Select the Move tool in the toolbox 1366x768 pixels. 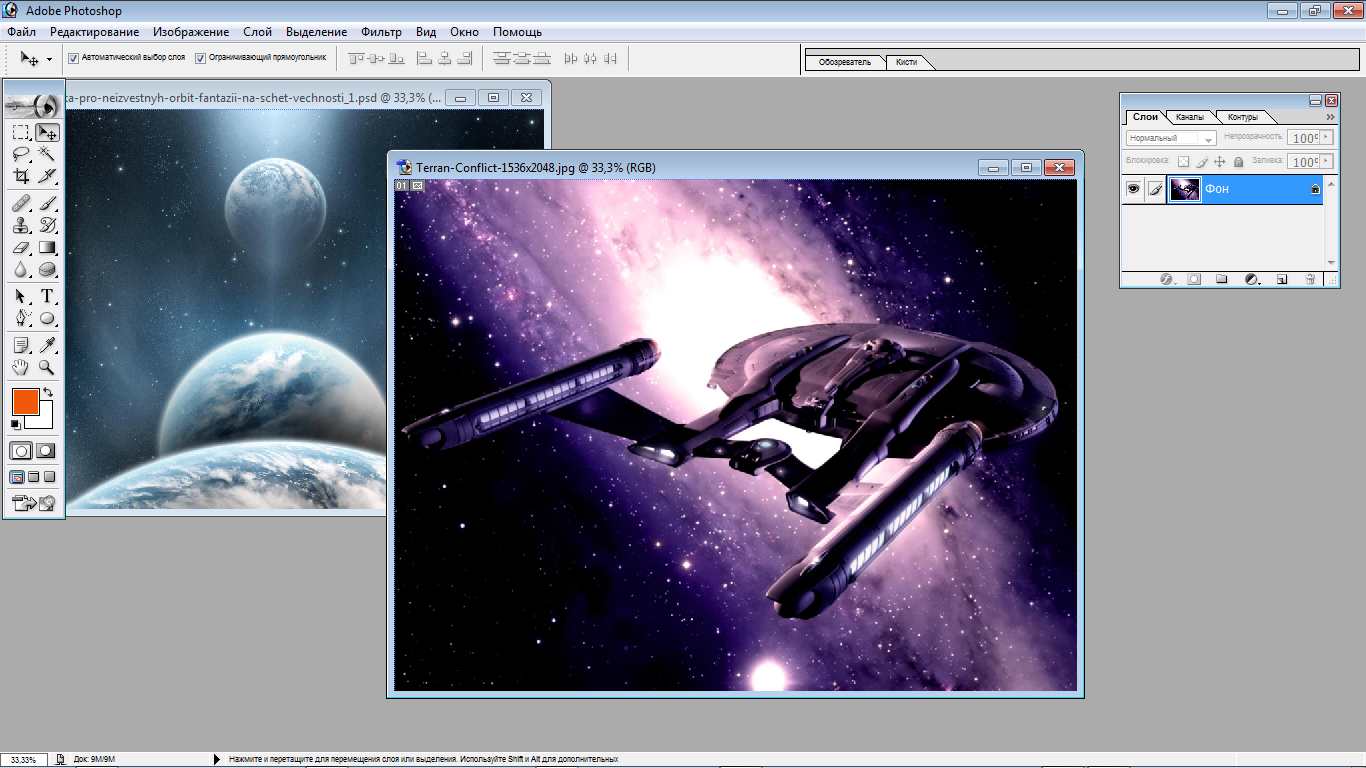46,132
